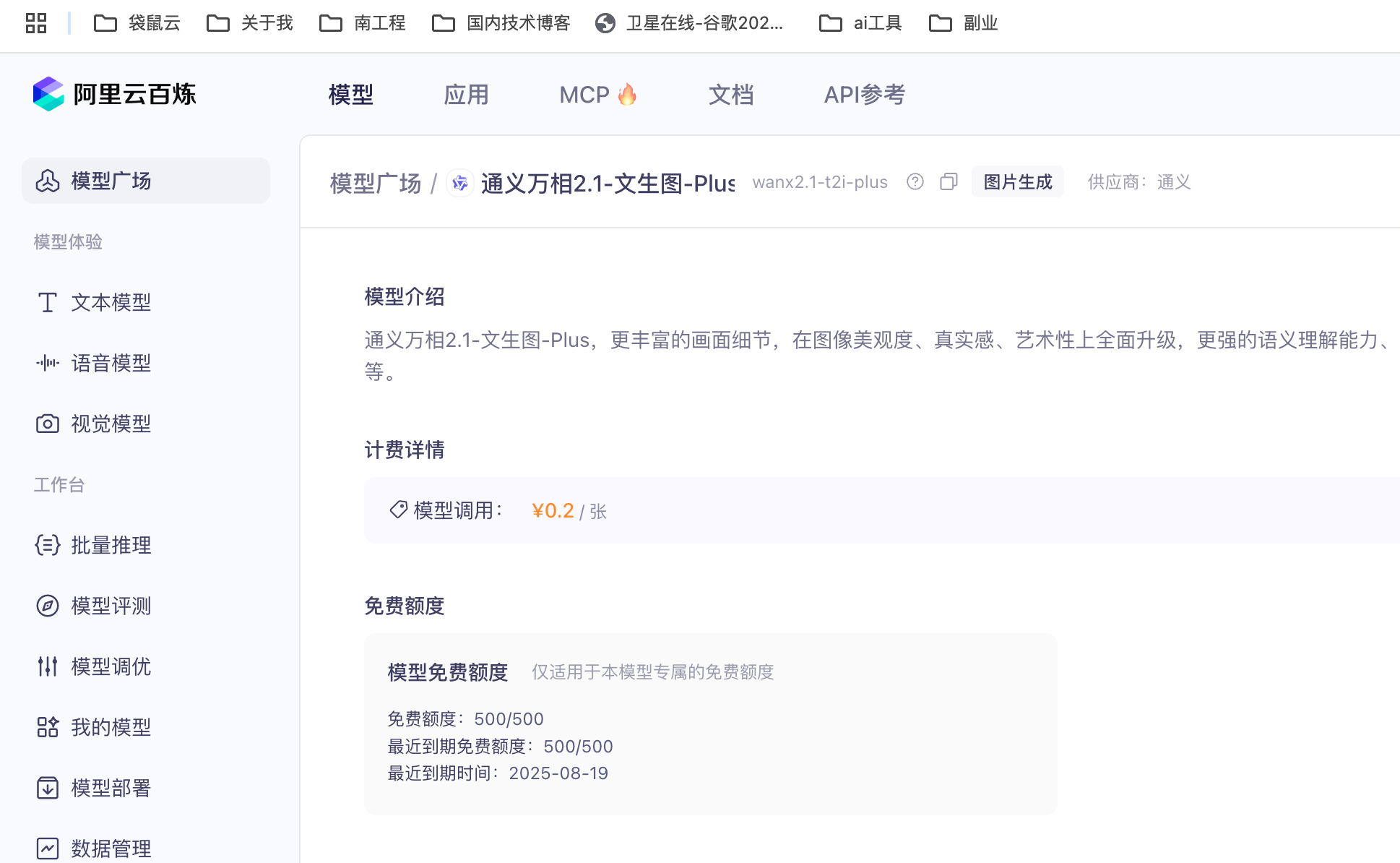
Task: Copy the model ID with the copy icon
Action: 949,182
